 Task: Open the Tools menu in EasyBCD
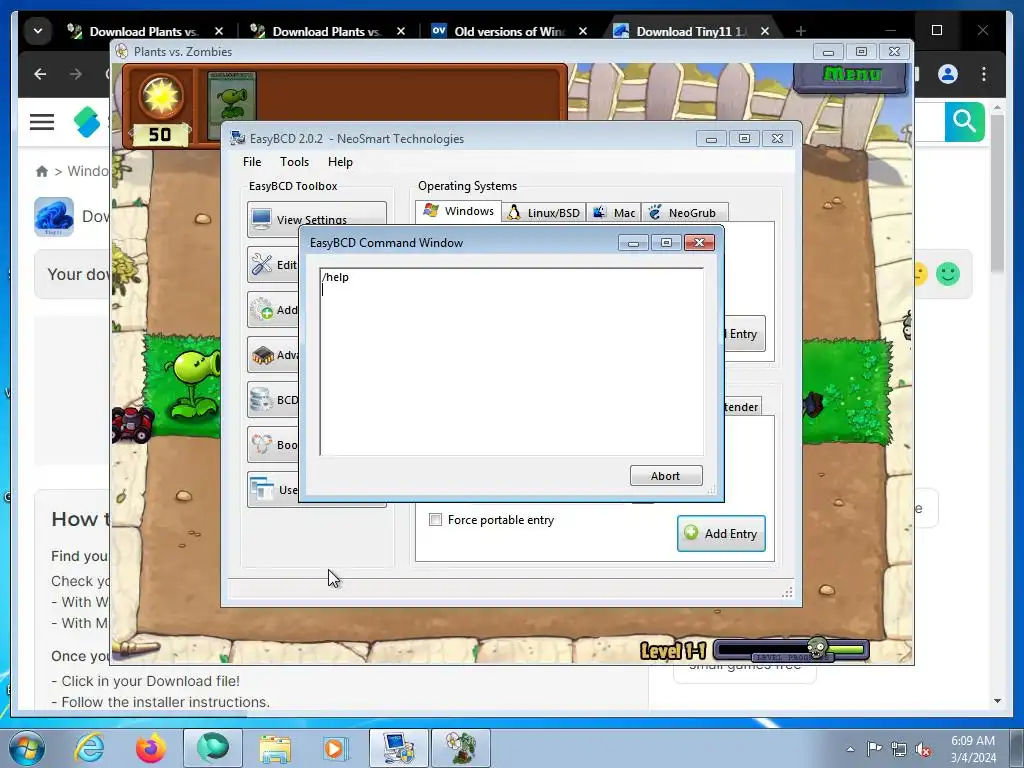[294, 162]
